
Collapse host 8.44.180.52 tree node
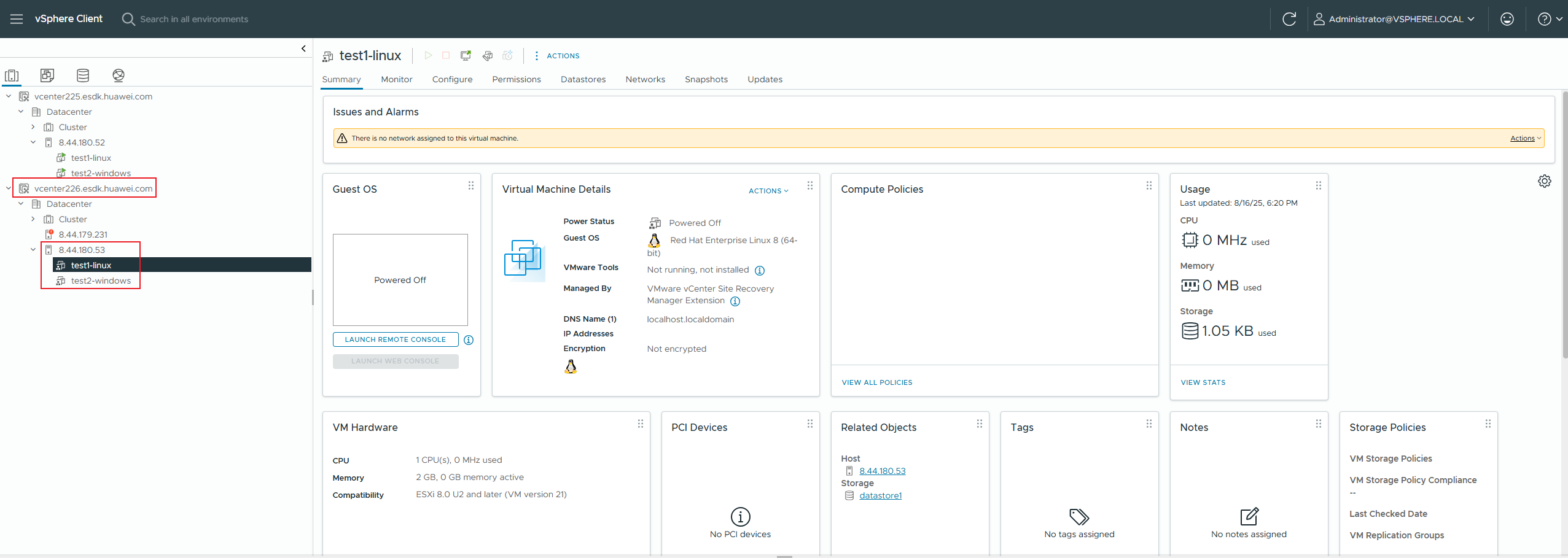click(33, 142)
